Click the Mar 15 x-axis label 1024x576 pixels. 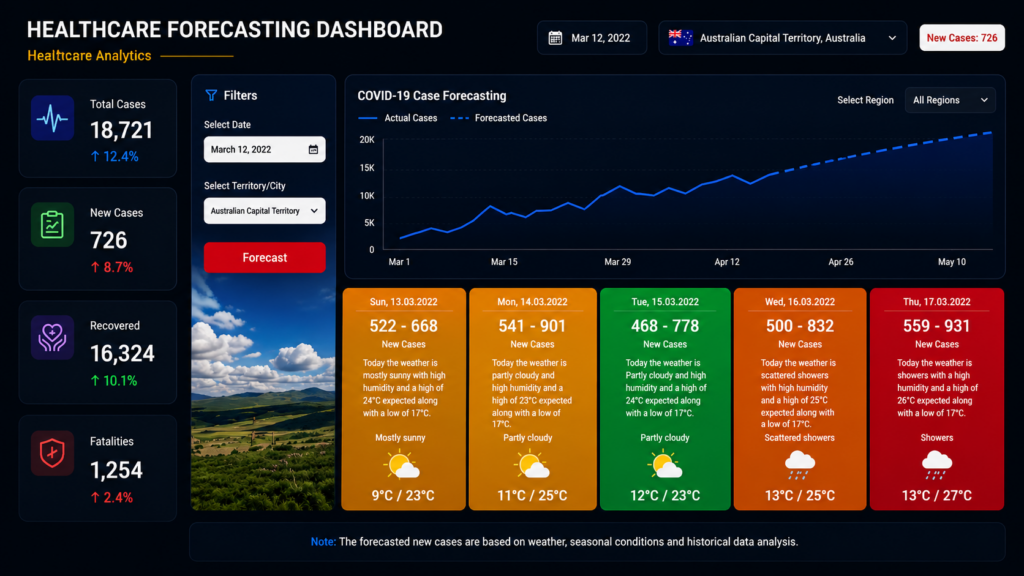[504, 262]
